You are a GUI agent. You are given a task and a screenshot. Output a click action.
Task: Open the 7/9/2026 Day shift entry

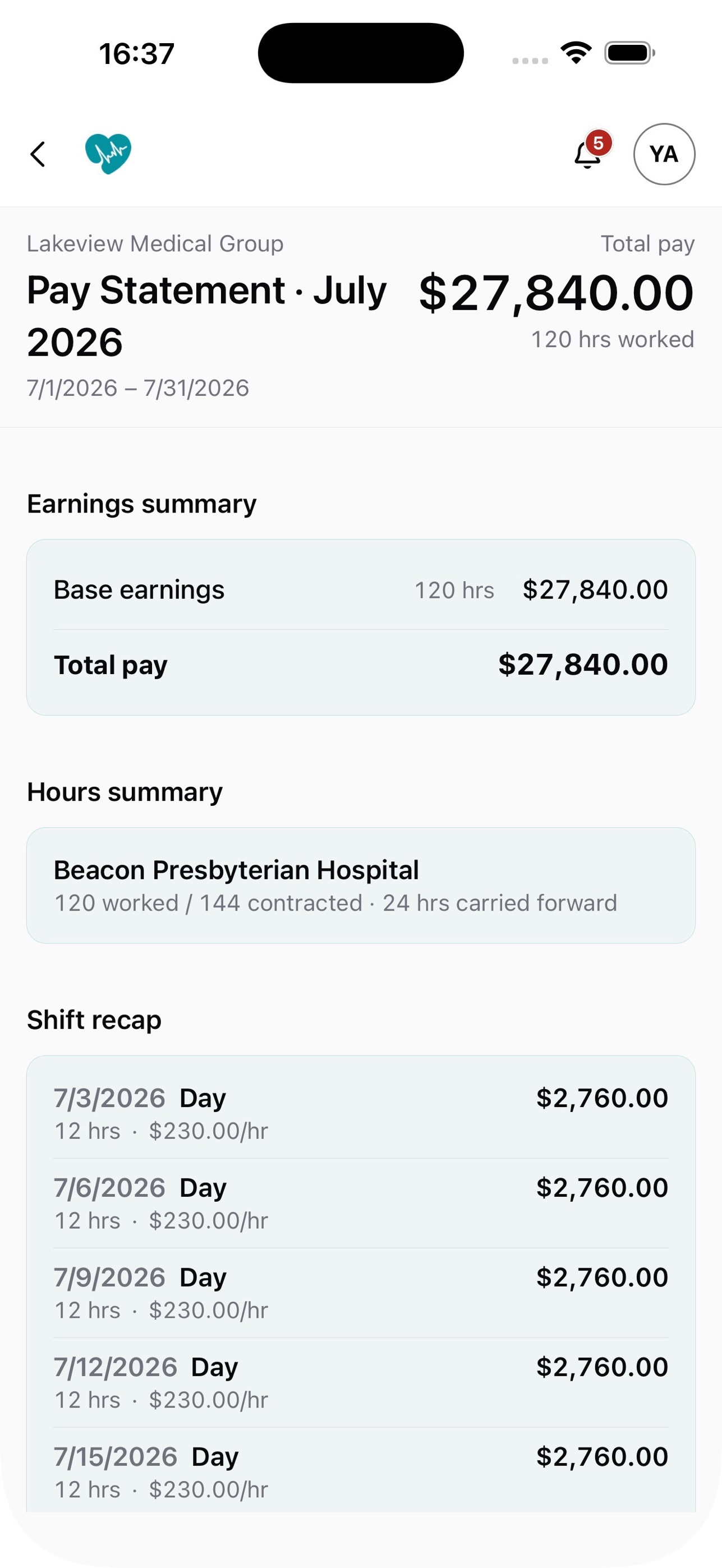pyautogui.click(x=361, y=1292)
